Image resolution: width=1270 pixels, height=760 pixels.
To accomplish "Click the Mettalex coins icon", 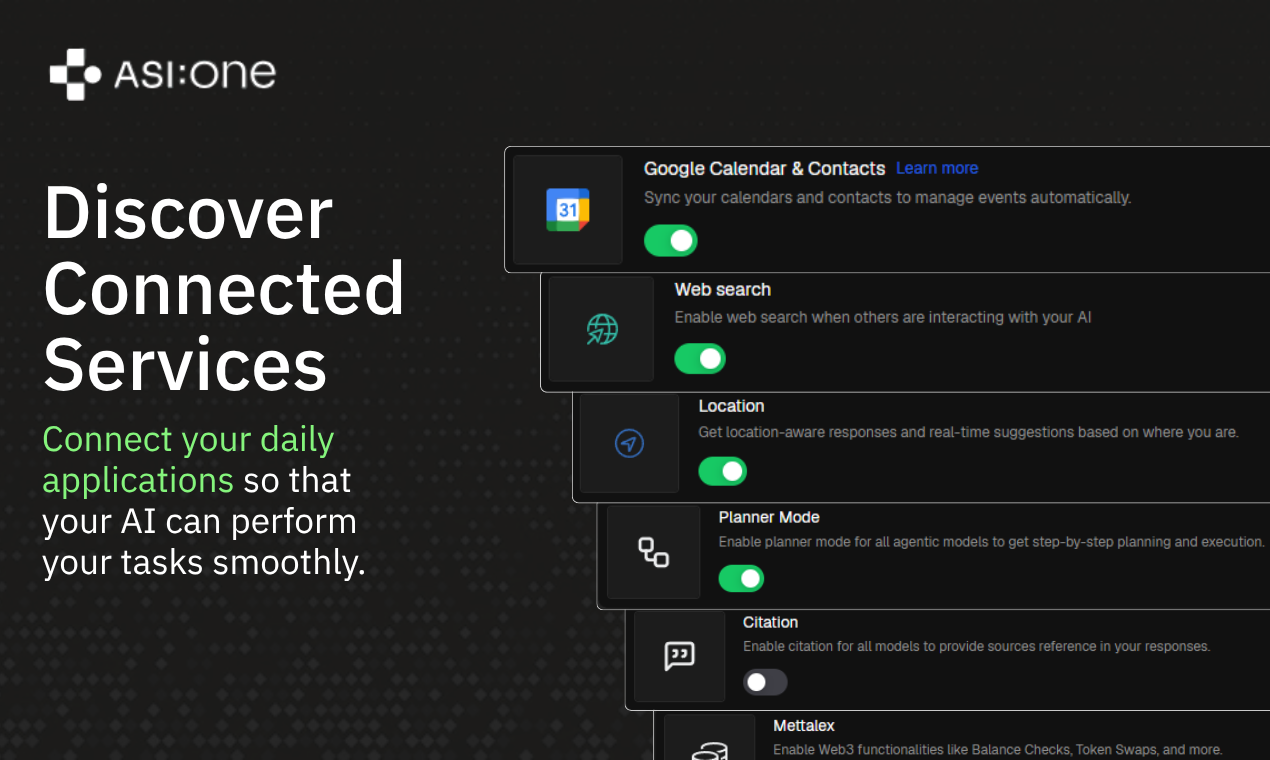I will 710,750.
